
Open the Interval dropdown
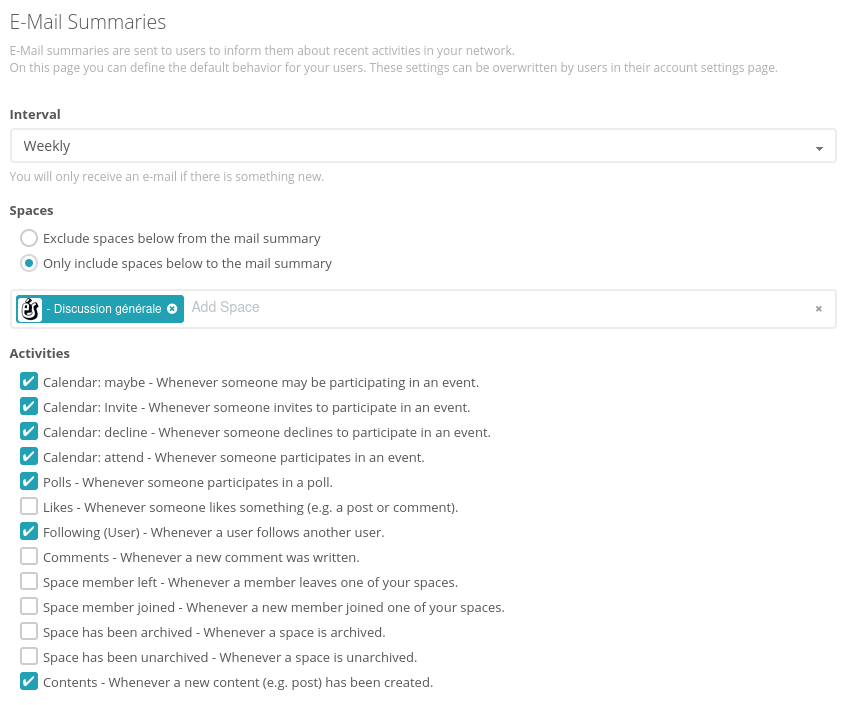point(420,146)
